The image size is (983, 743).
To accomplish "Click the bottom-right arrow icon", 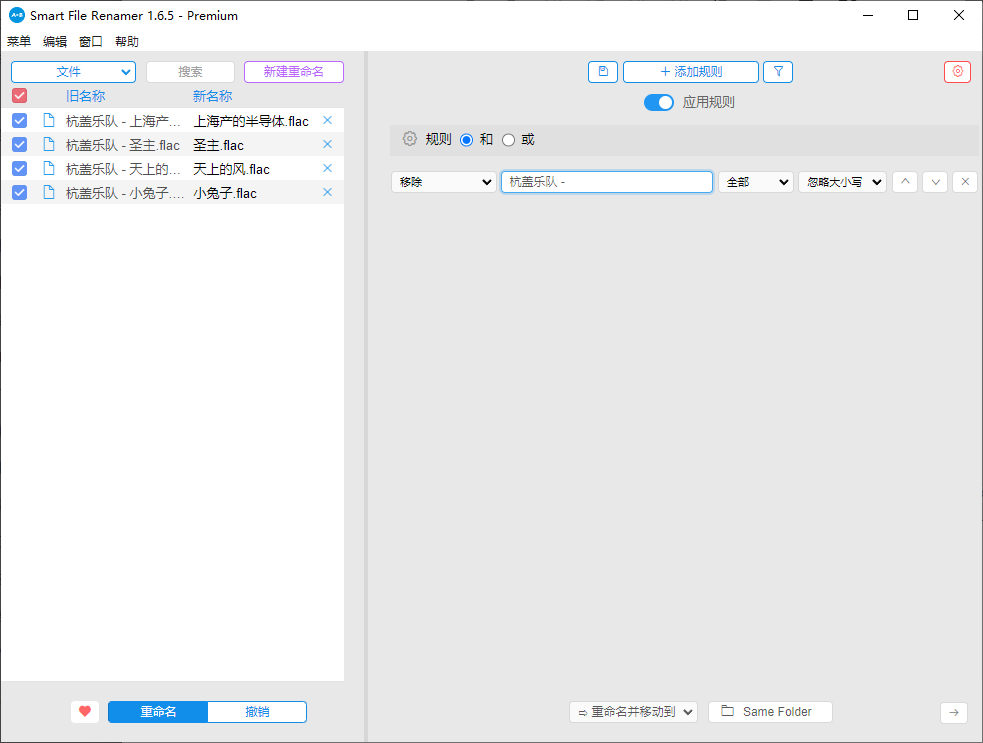I will click(x=953, y=712).
